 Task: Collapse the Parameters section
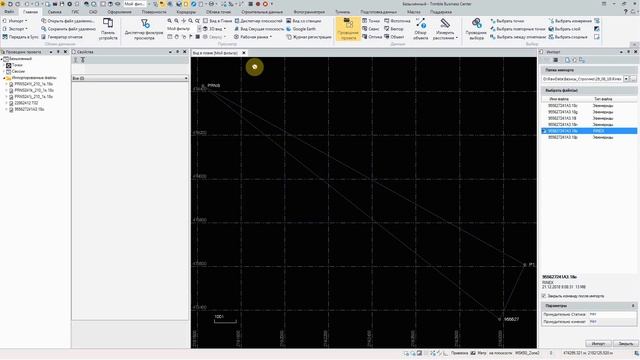633,306
